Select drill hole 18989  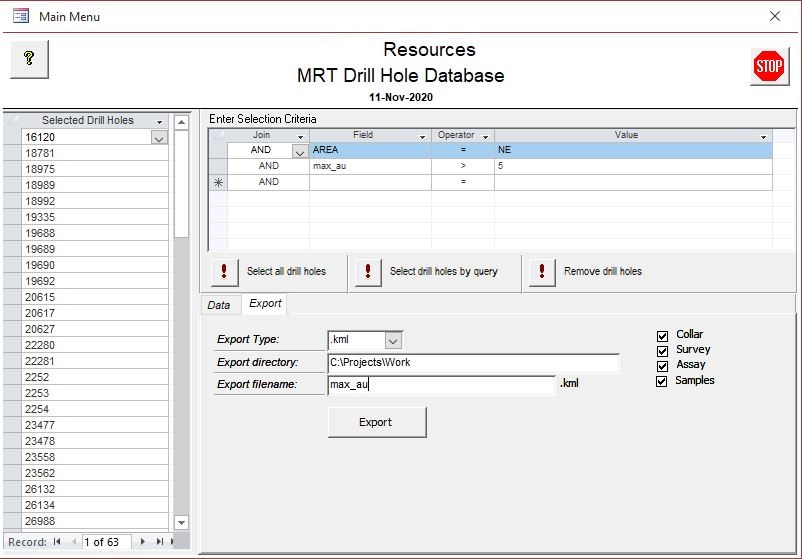pos(95,185)
